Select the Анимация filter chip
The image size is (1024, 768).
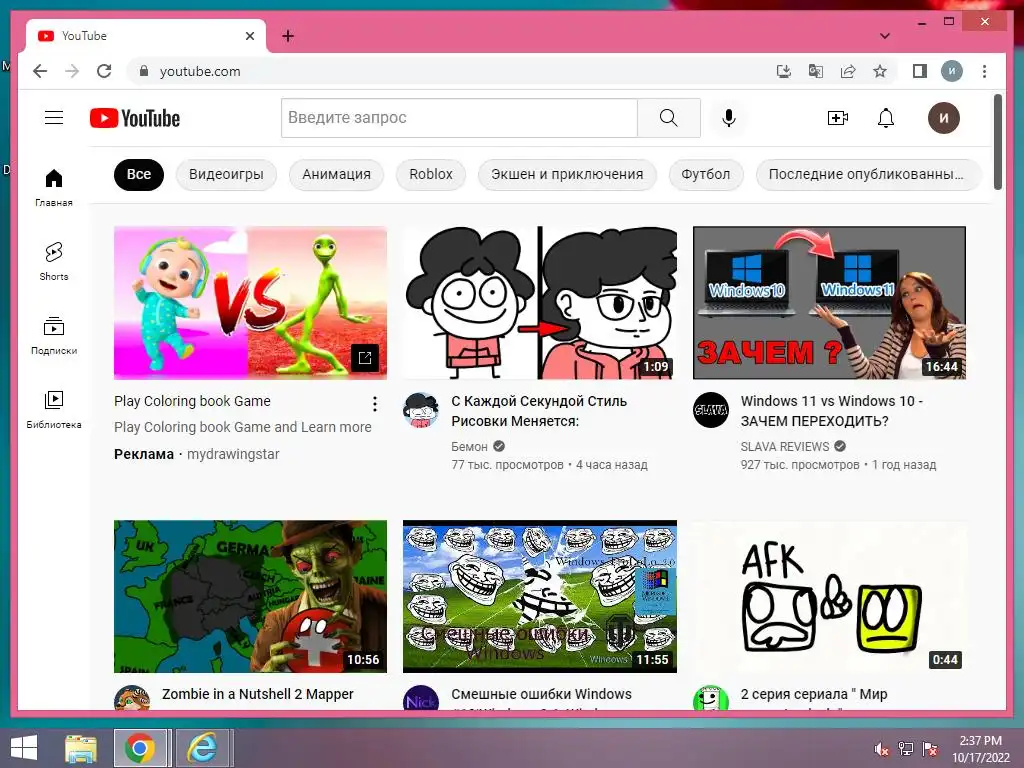tap(336, 174)
